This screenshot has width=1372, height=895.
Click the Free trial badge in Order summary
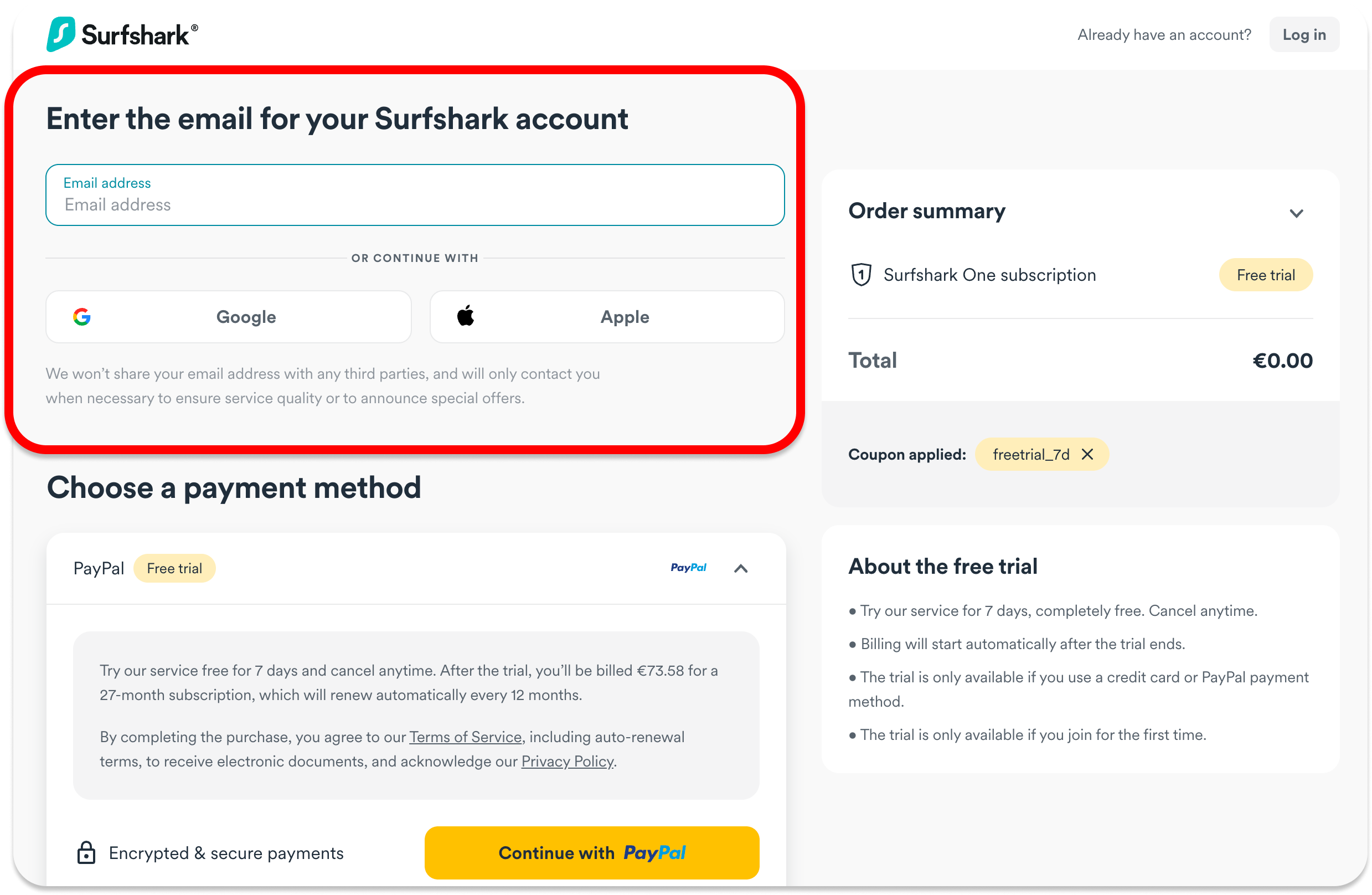pyautogui.click(x=1265, y=275)
